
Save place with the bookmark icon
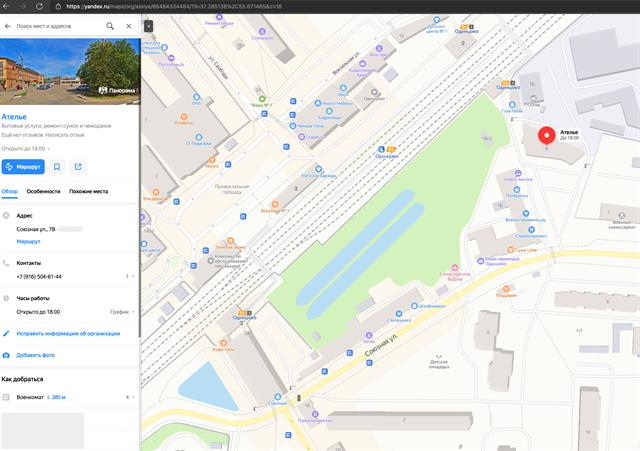(x=57, y=167)
